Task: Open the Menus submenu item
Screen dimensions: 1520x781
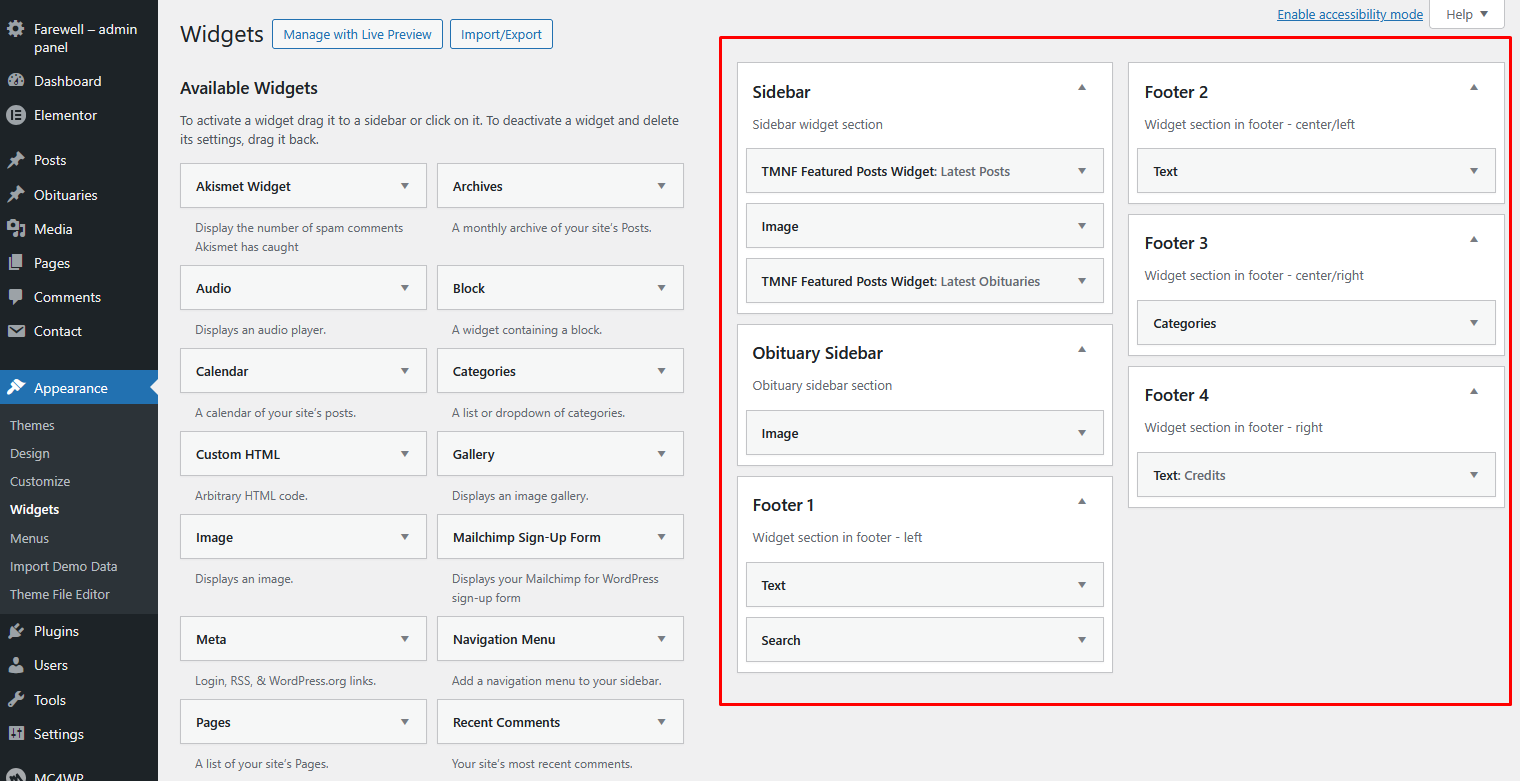Action: pos(29,538)
